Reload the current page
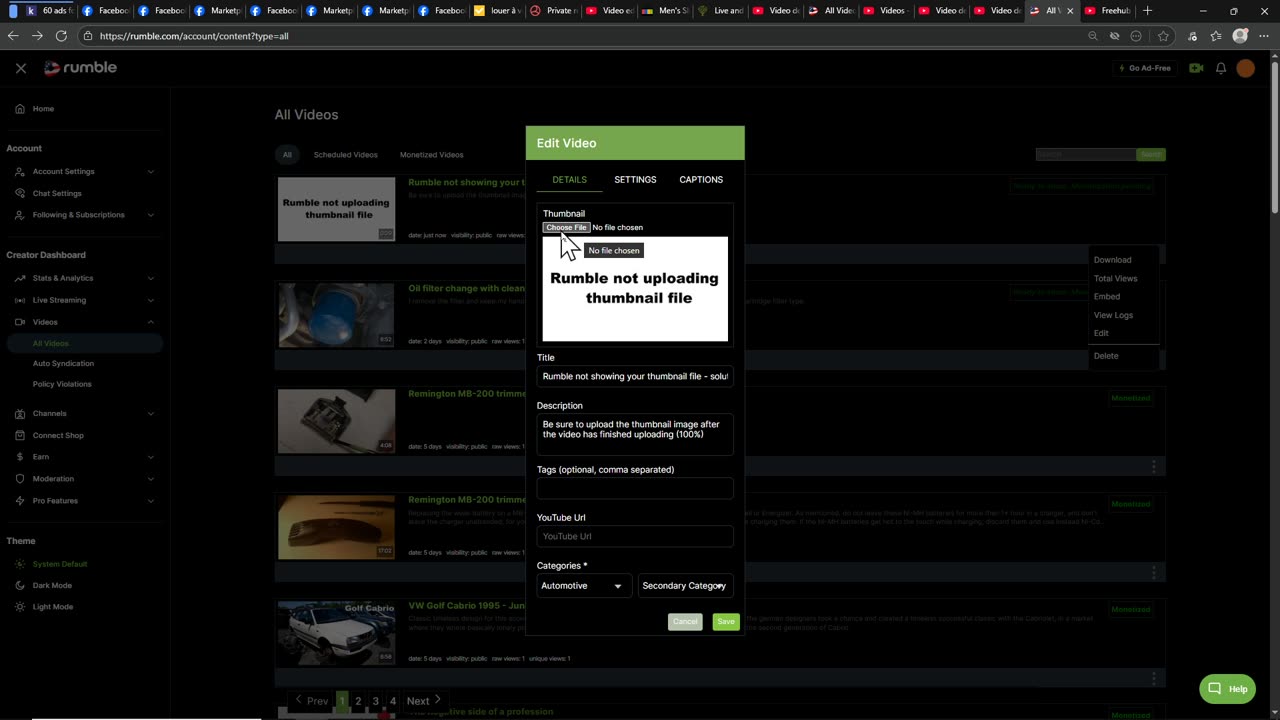This screenshot has height=720, width=1280. tap(61, 36)
